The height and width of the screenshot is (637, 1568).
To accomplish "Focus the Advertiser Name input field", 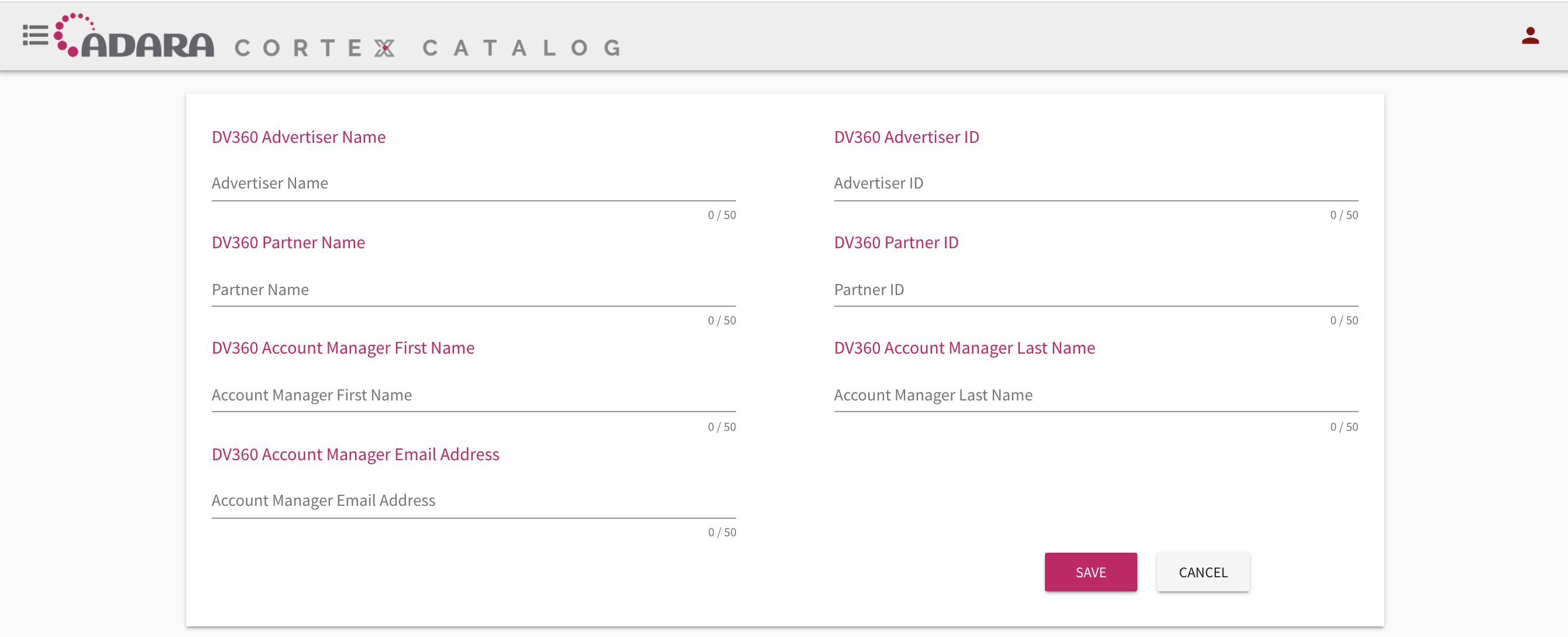I will (473, 183).
